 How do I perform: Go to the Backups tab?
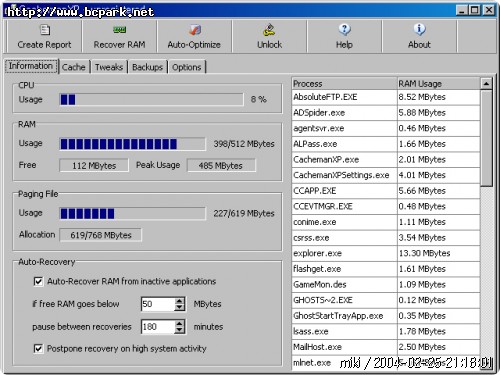click(x=147, y=67)
